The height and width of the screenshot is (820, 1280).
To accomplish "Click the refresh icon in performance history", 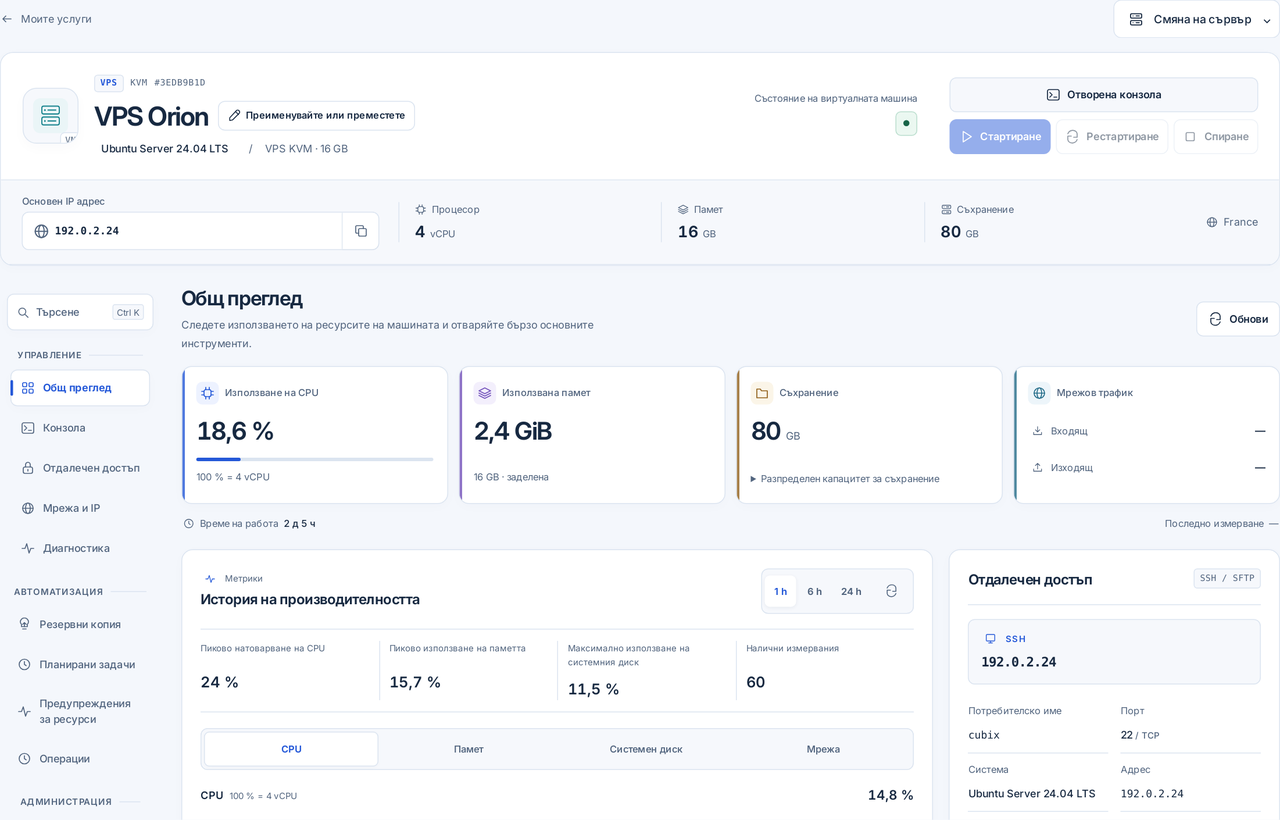I will coord(891,591).
